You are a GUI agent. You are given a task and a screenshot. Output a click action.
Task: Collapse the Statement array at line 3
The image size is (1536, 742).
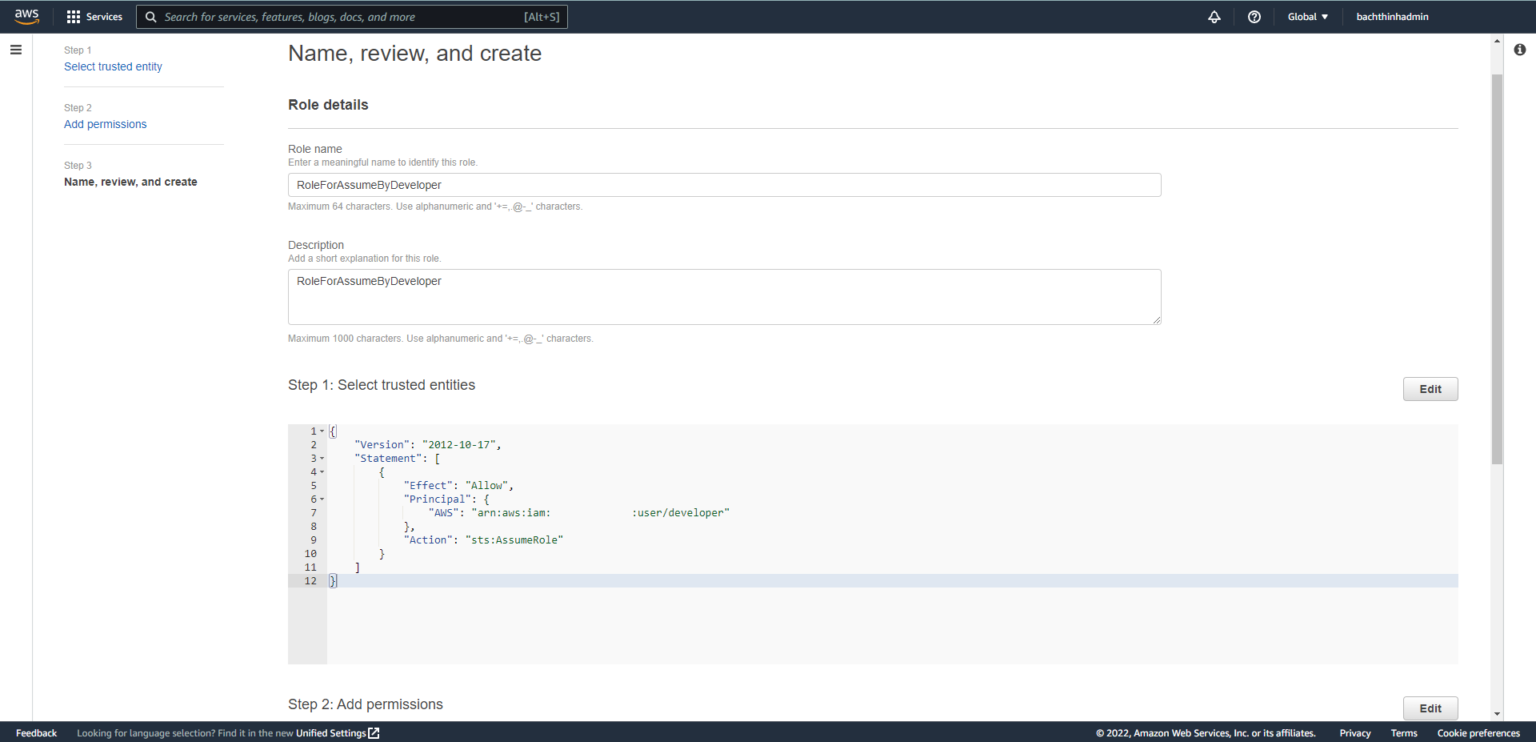[x=322, y=458]
